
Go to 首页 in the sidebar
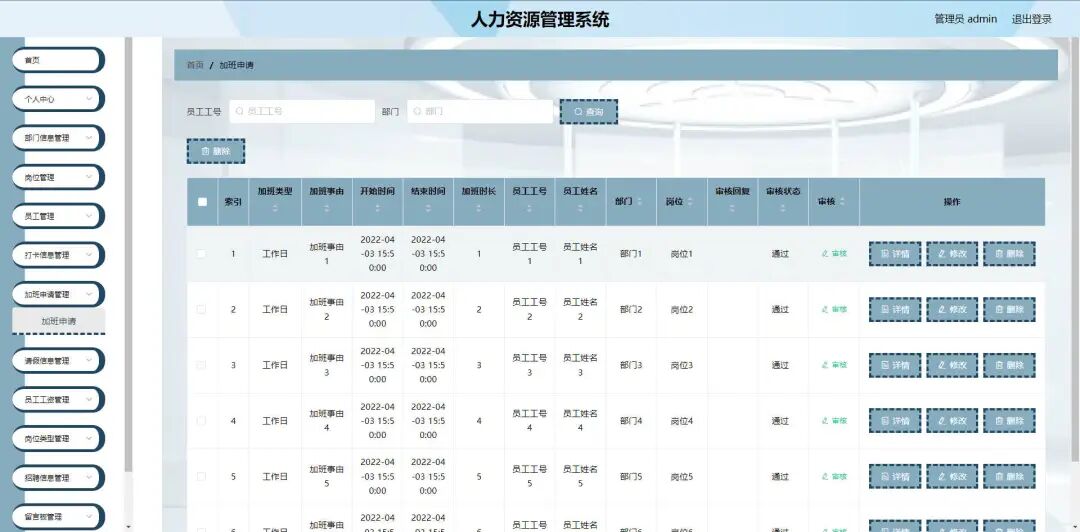59,60
